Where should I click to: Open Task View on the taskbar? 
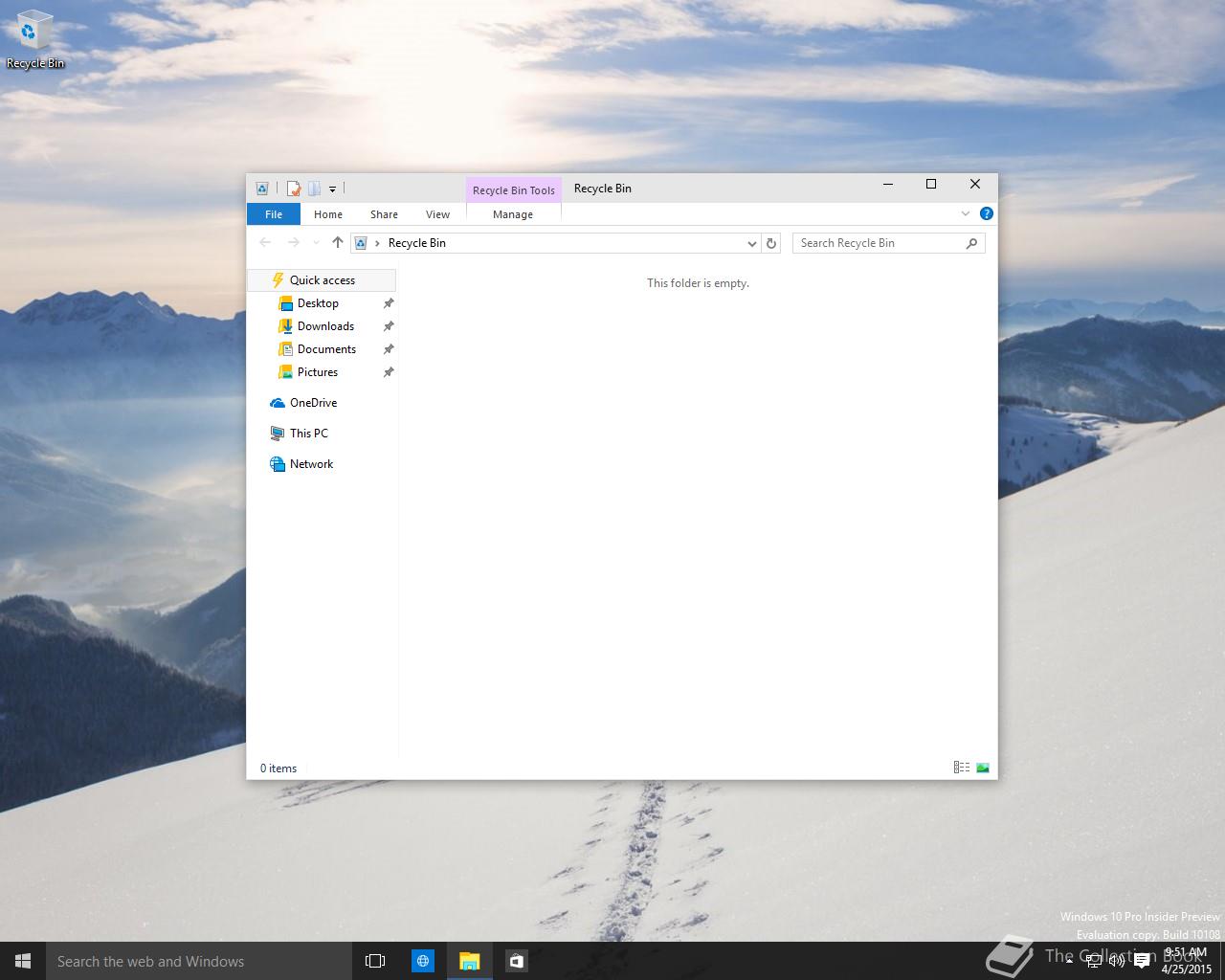pyautogui.click(x=375, y=961)
